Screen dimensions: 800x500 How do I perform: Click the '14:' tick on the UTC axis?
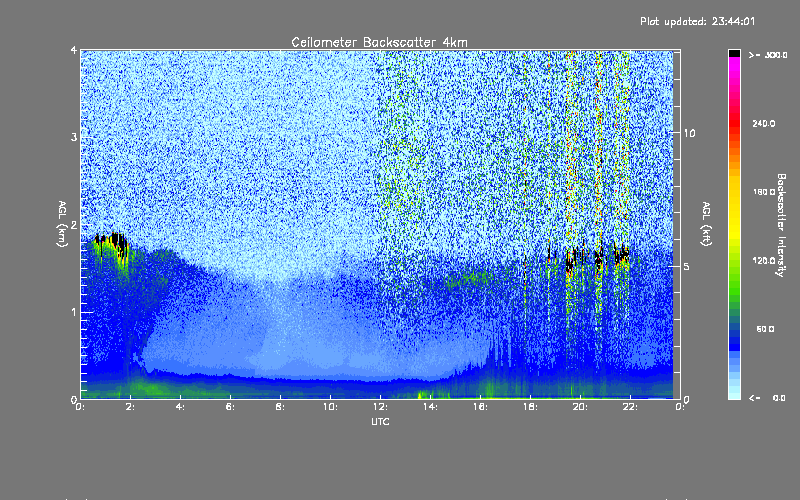click(x=430, y=407)
